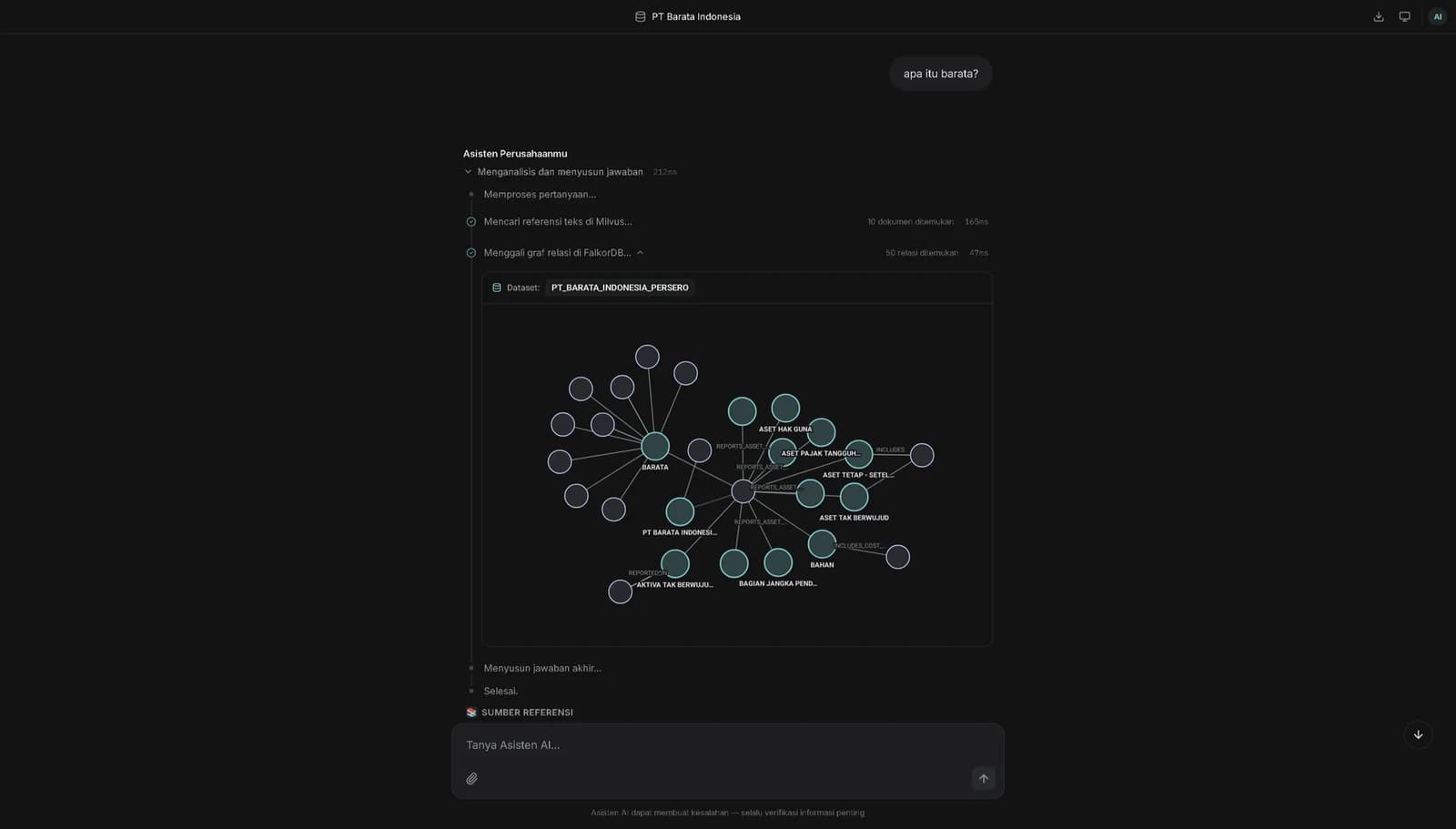1456x829 pixels.
Task: Collapse the Menganalisis dan menyusun jawaban section
Action: click(469, 172)
